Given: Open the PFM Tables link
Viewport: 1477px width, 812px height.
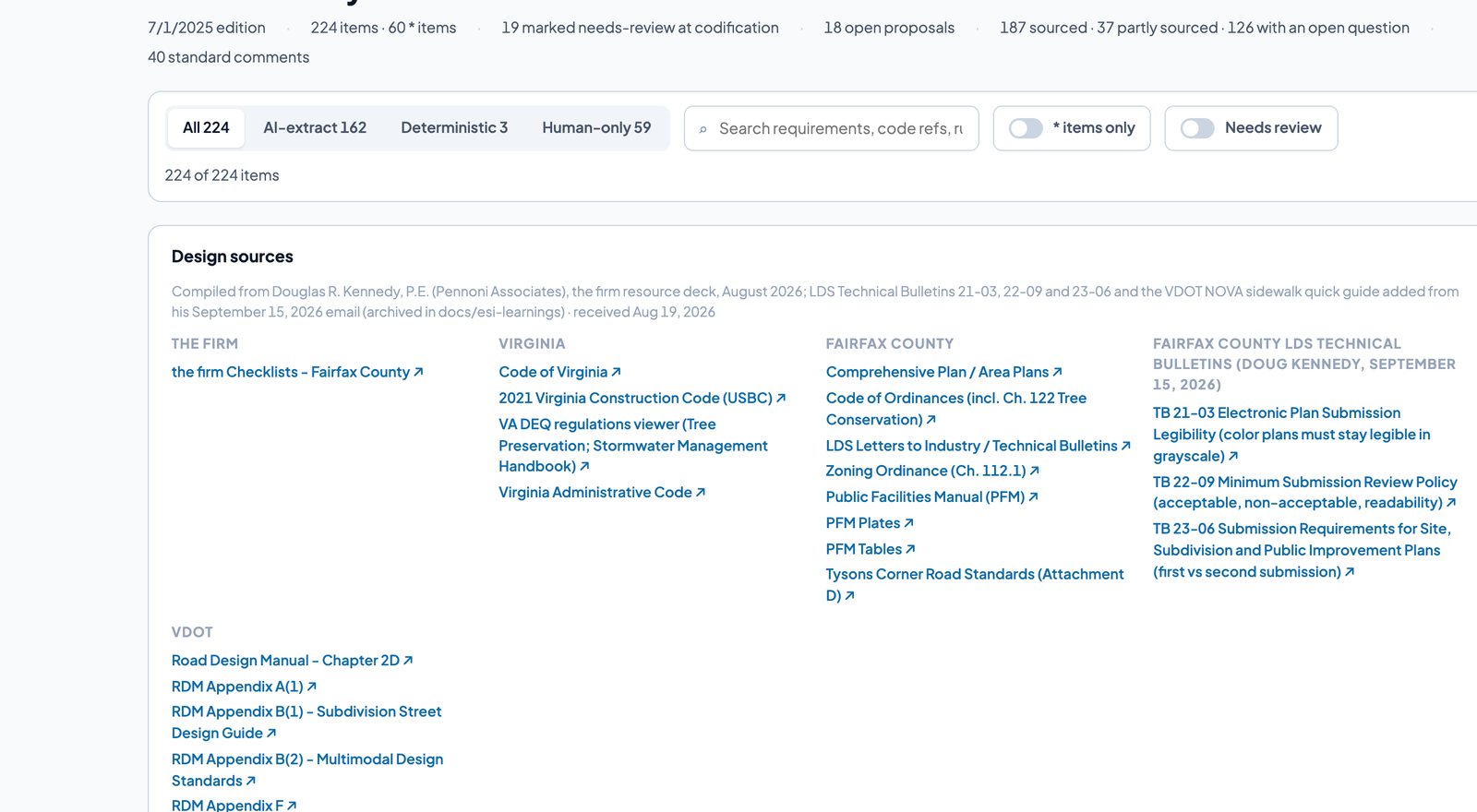Looking at the screenshot, I should 871,549.
